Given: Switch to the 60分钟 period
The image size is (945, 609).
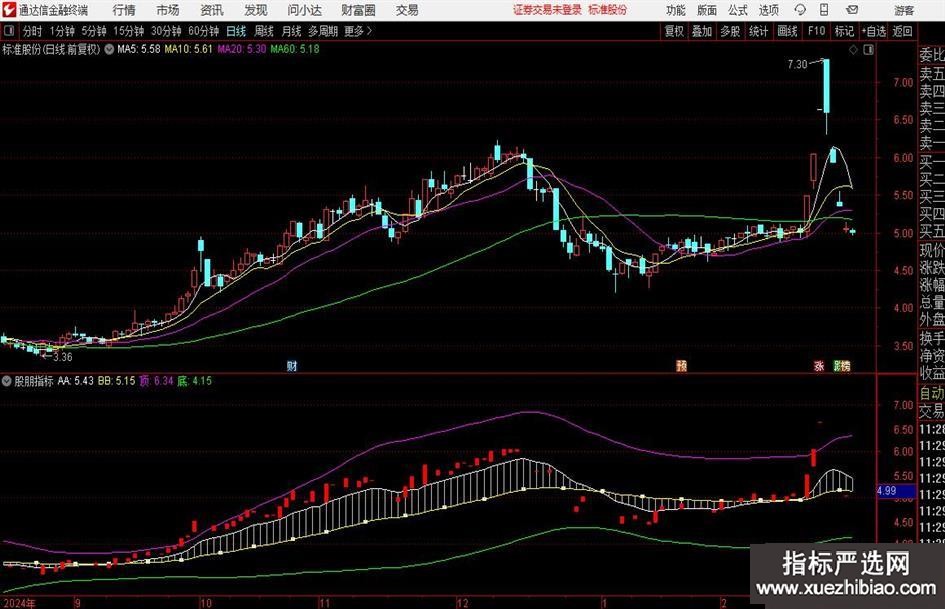Looking at the screenshot, I should (203, 31).
